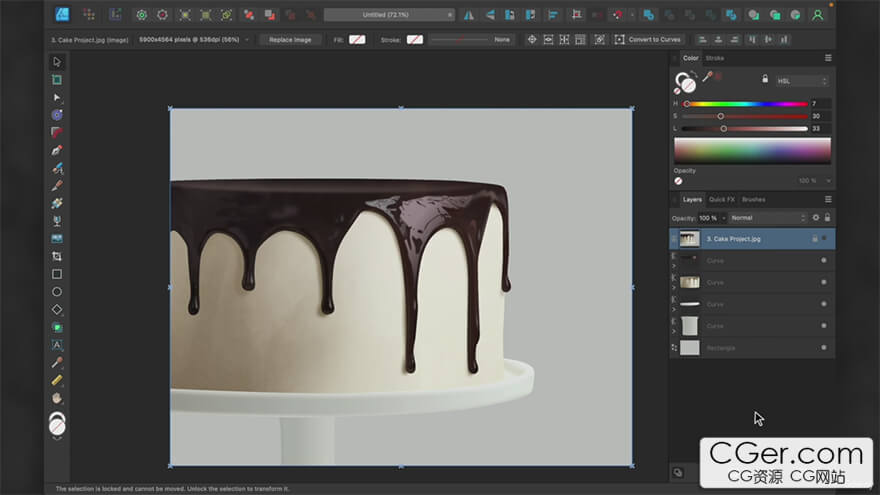Toggle the lock on the Layers panel
The height and width of the screenshot is (495, 880).
827,217
